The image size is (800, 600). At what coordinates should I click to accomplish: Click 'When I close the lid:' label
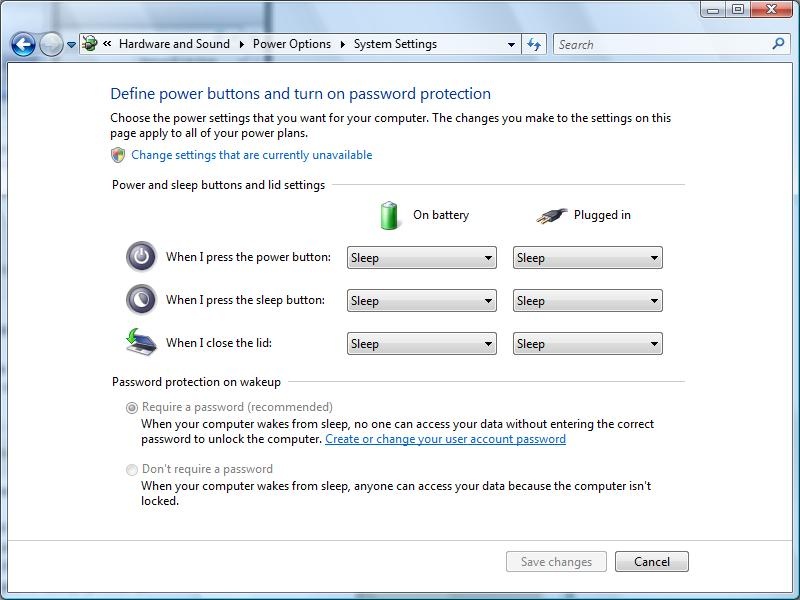(218, 342)
